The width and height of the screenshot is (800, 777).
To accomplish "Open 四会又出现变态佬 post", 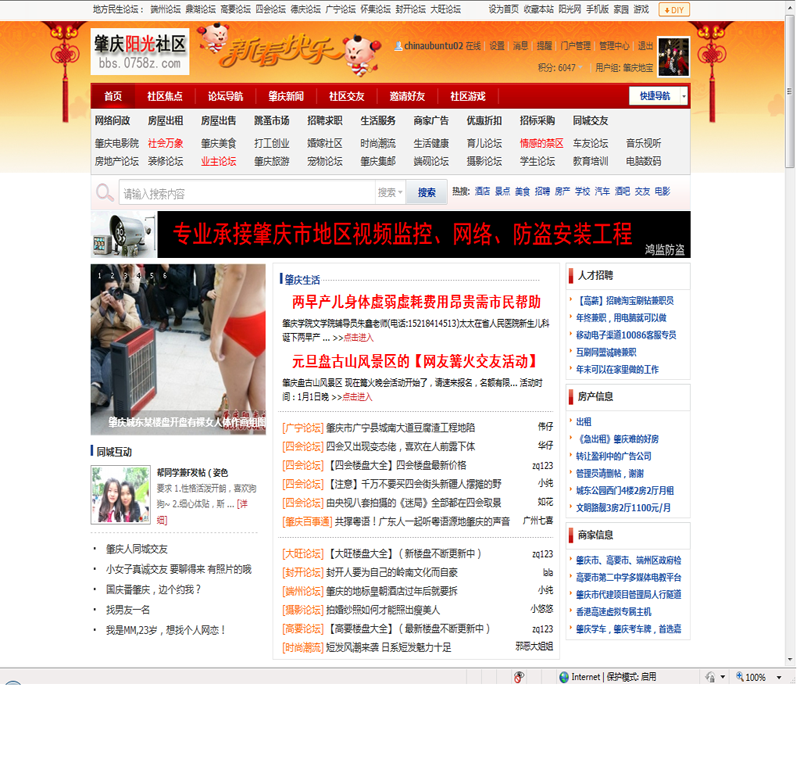I will coord(401,447).
